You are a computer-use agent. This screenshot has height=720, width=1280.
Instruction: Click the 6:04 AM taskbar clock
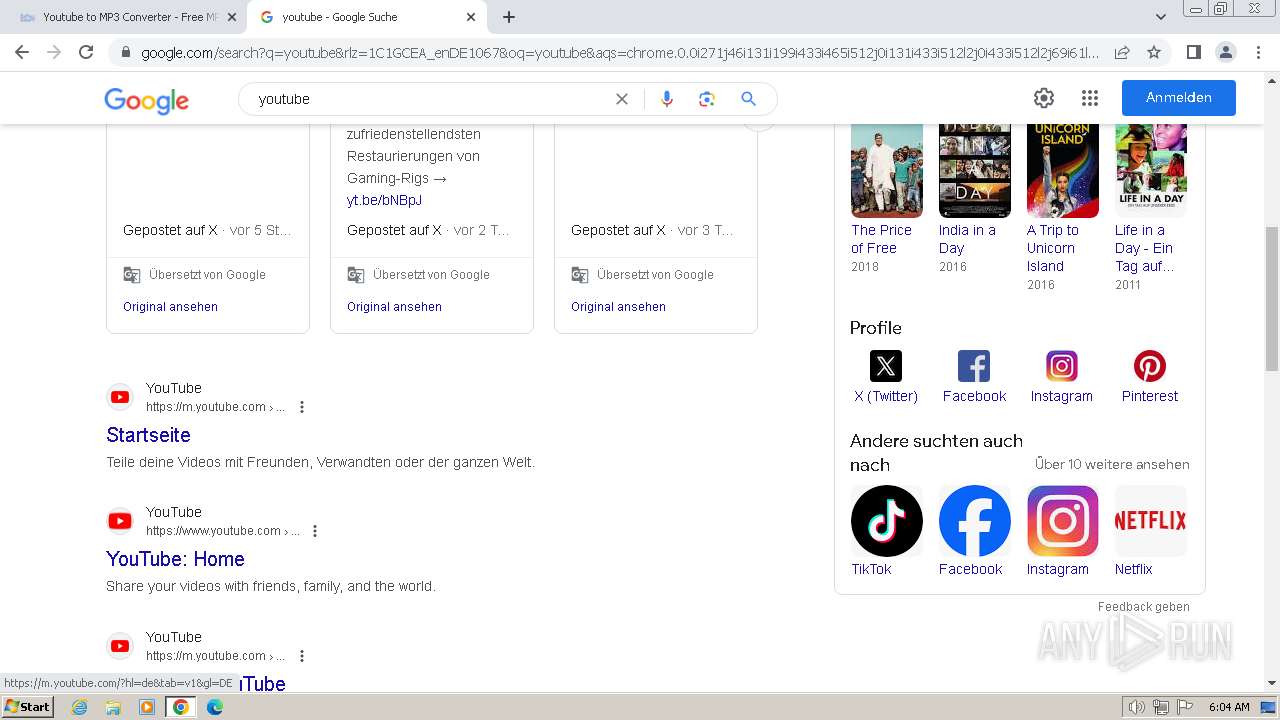[x=1229, y=707]
